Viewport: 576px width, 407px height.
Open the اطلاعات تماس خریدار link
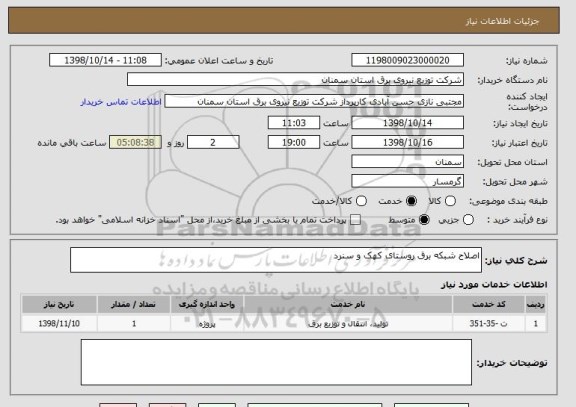click(121, 102)
